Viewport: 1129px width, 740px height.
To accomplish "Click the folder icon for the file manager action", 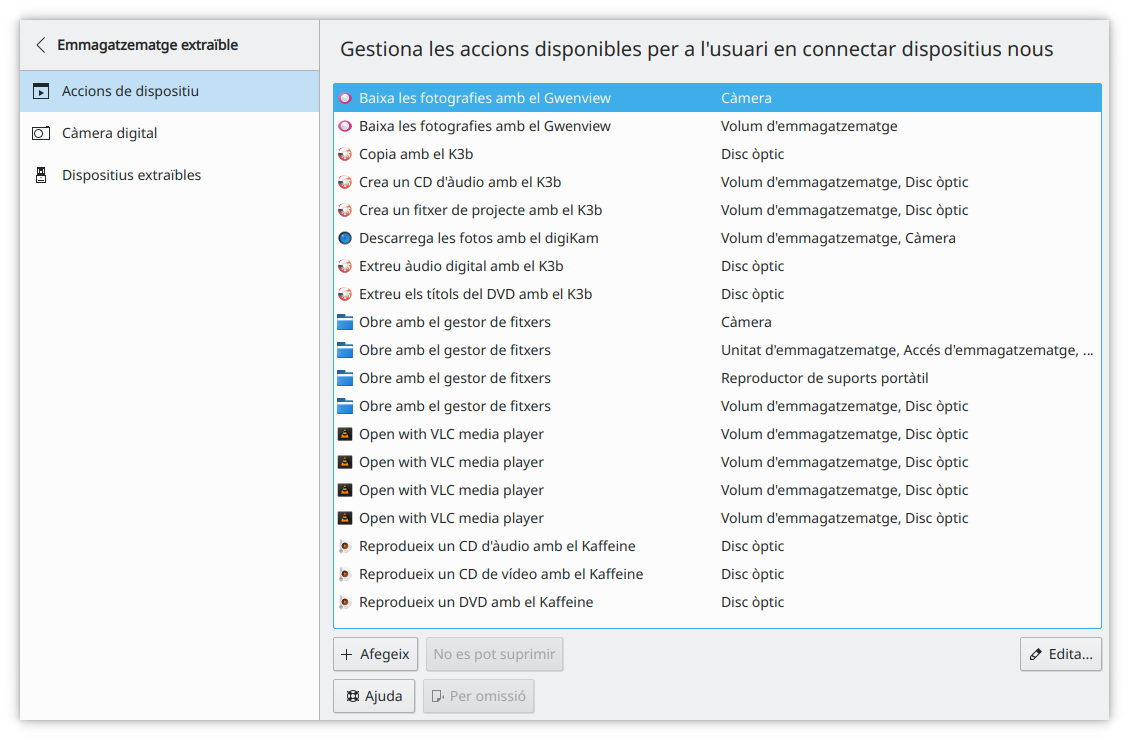I will point(345,321).
